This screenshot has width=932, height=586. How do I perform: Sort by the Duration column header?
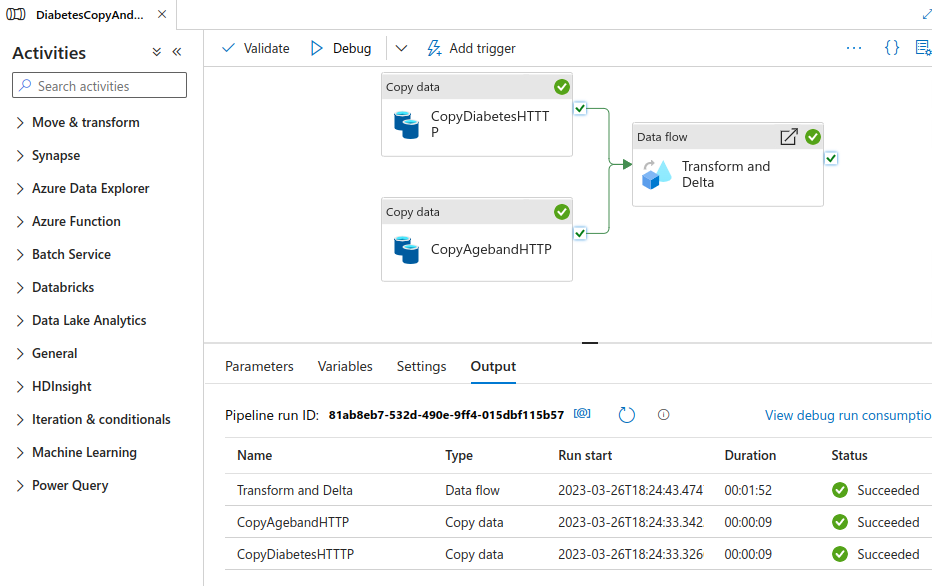click(x=750, y=455)
